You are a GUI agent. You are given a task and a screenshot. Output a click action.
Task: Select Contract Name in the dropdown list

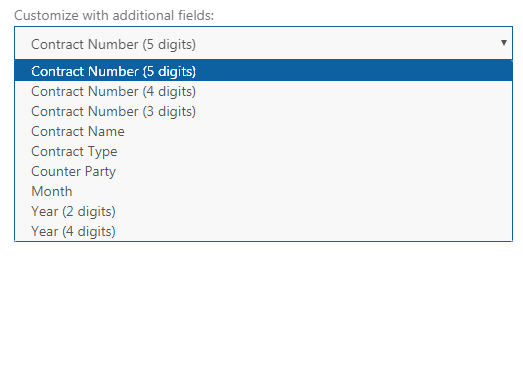263,131
